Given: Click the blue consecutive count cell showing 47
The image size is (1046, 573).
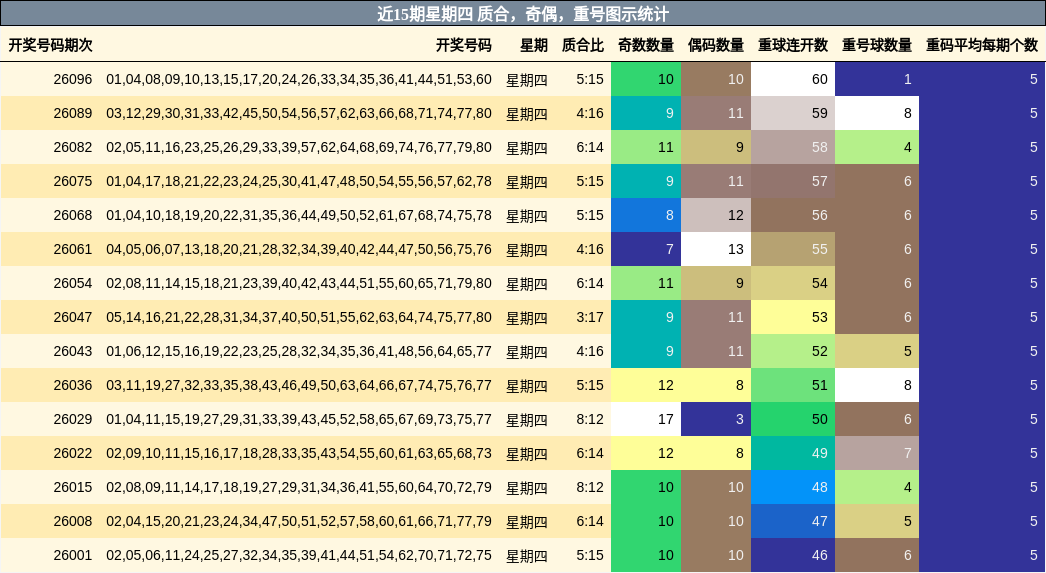Looking at the screenshot, I should point(793,522).
